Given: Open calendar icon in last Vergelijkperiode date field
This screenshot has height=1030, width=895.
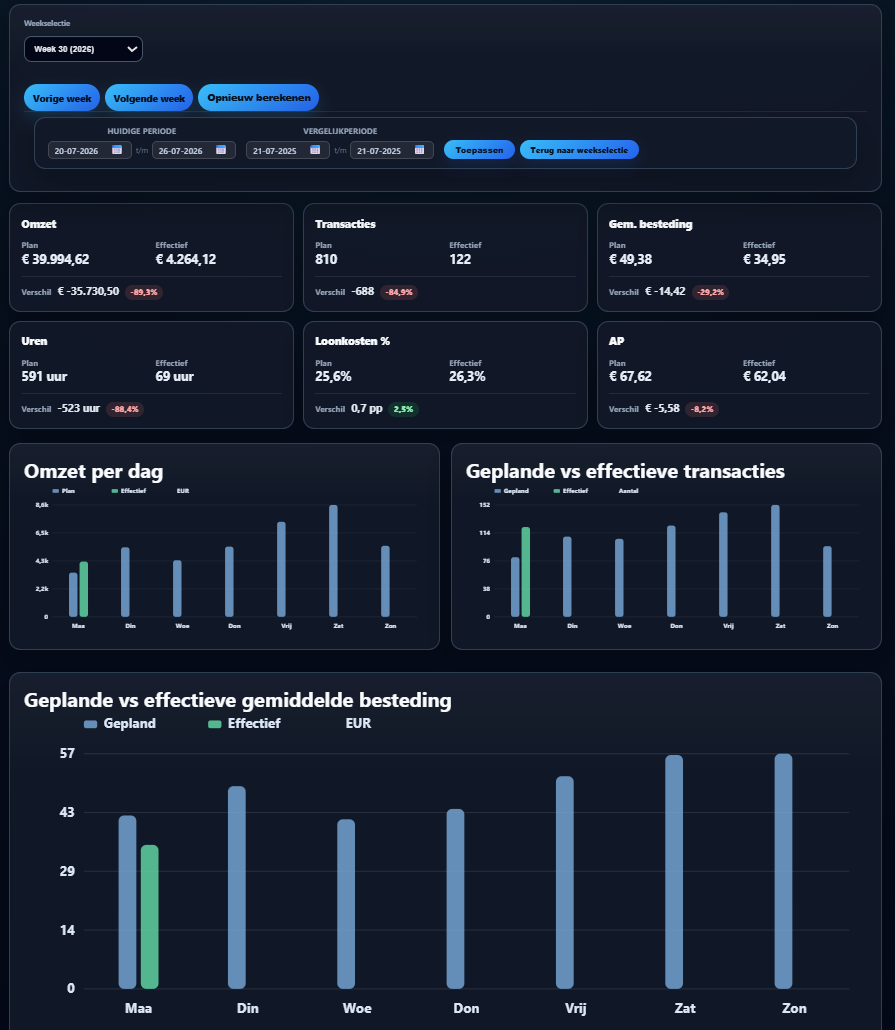Looking at the screenshot, I should (419, 150).
